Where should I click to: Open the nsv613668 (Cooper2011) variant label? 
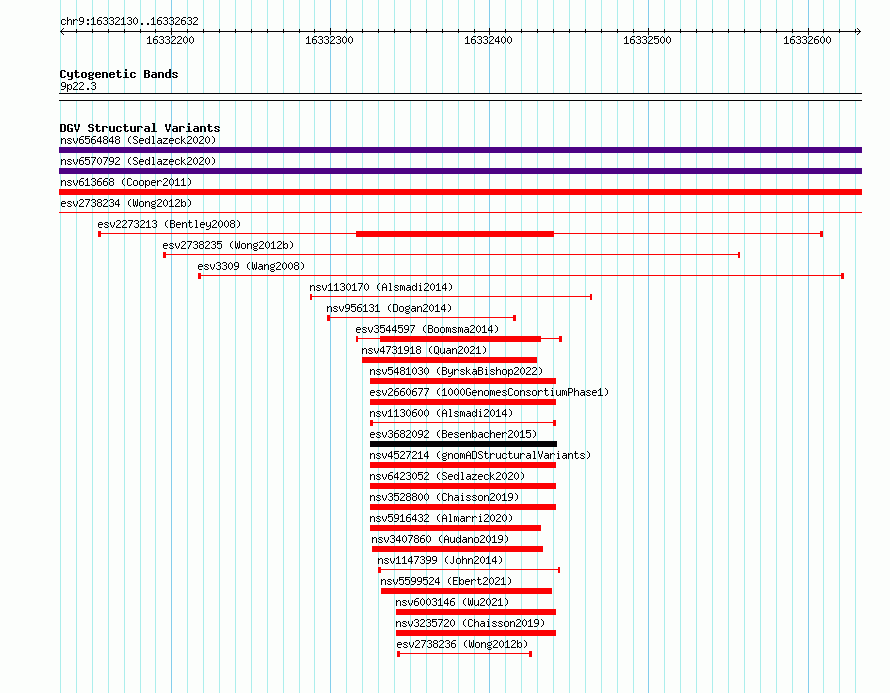126,182
